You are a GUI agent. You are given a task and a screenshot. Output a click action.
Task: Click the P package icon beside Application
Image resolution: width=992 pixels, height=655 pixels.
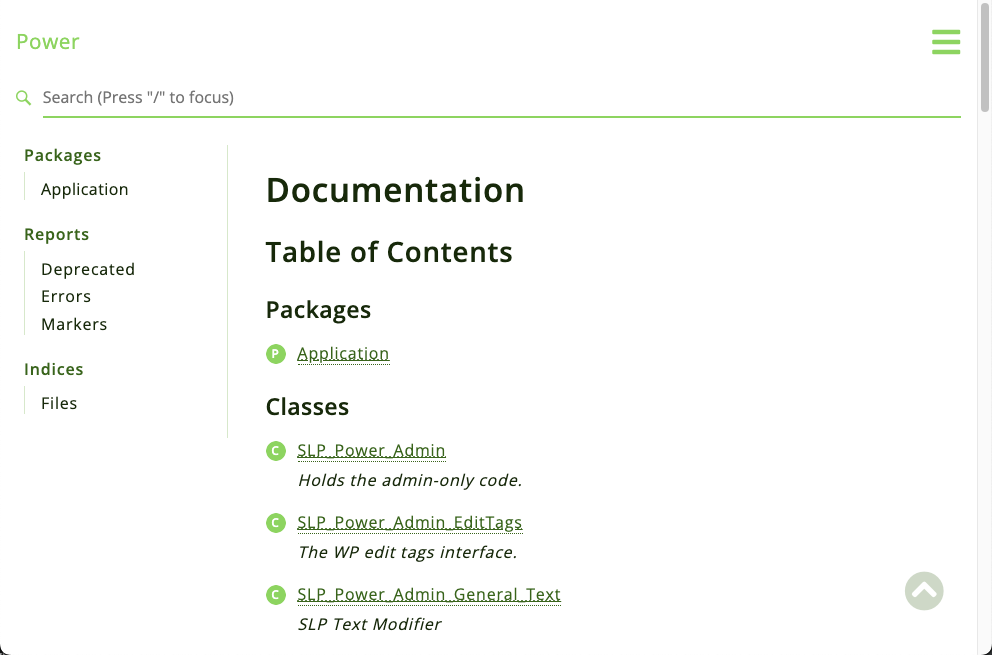[x=275, y=354]
